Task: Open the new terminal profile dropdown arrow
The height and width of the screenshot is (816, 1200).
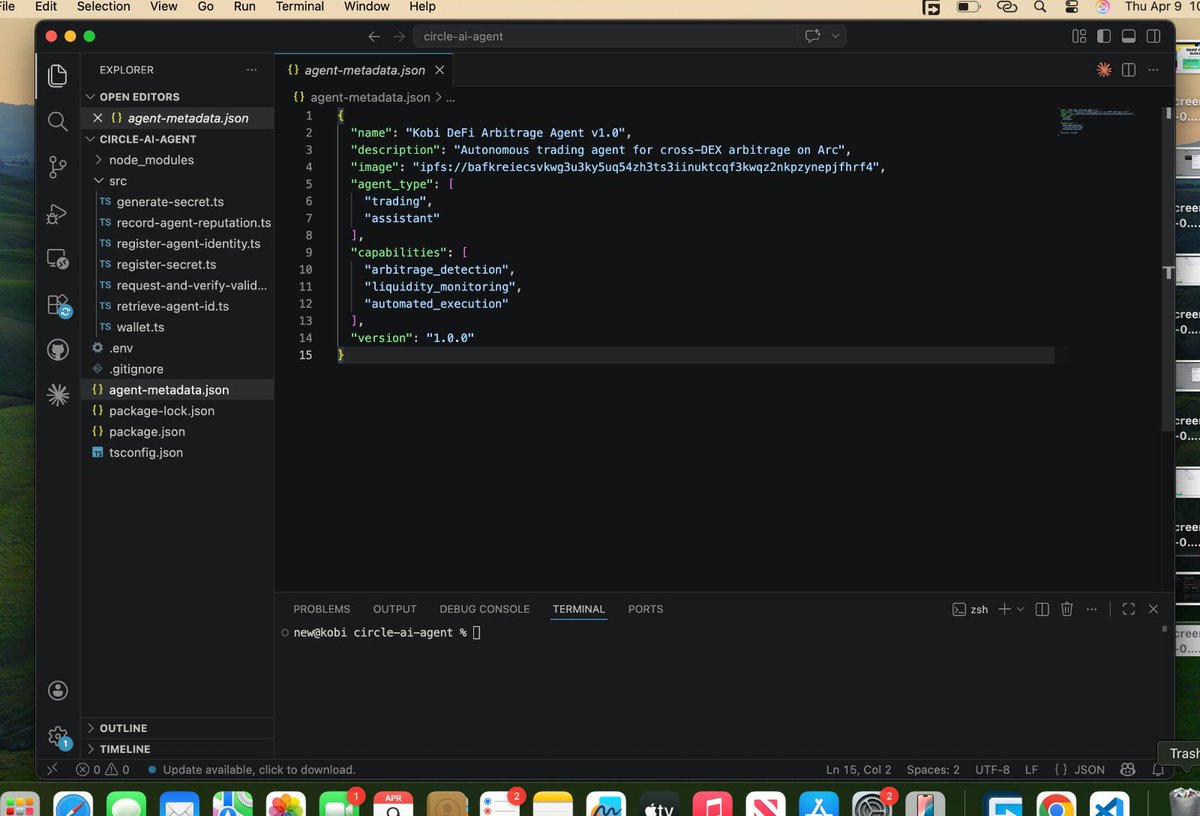Action: [x=1020, y=609]
